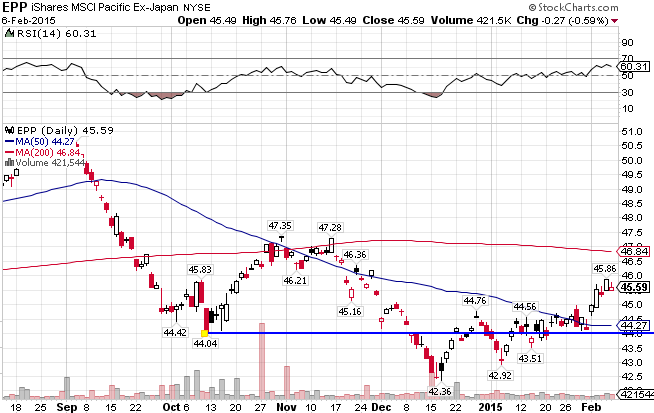Click the Open 45.49 header value
Image resolution: width=654 pixels, height=413 pixels.
[207, 20]
